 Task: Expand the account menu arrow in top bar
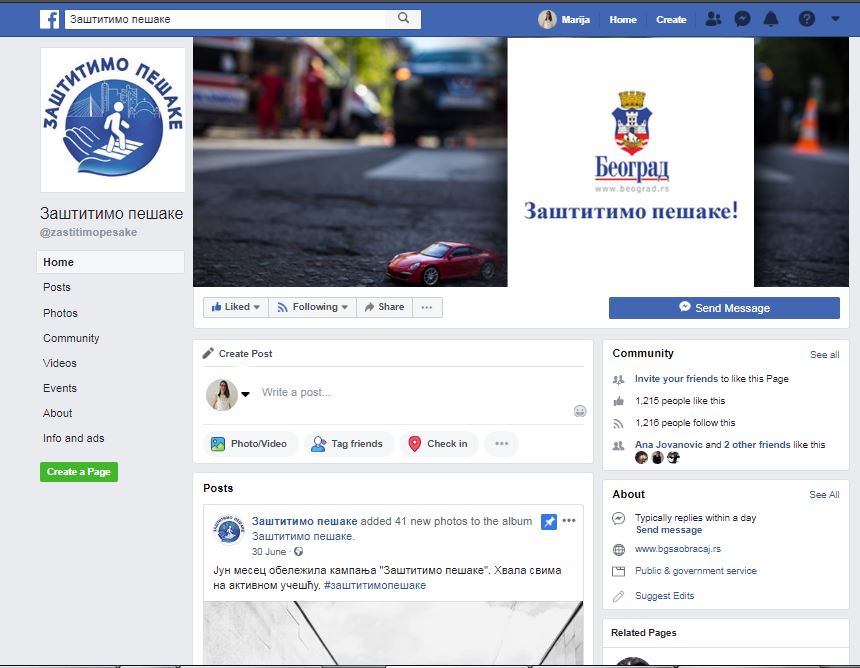tap(835, 19)
